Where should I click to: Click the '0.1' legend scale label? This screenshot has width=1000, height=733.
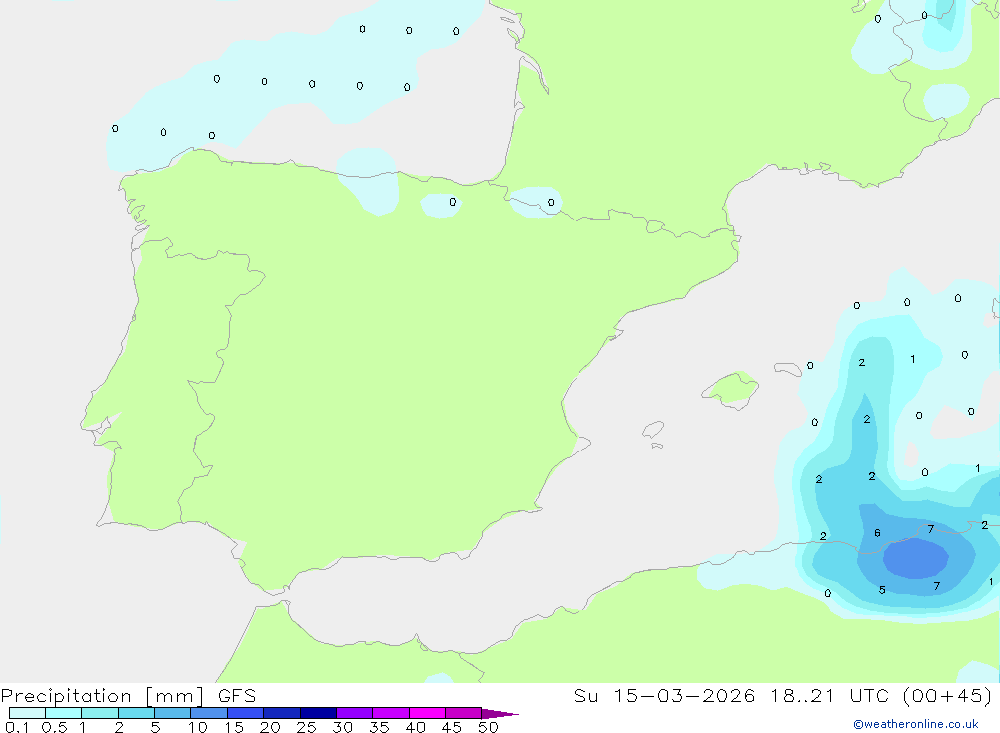coord(17,727)
